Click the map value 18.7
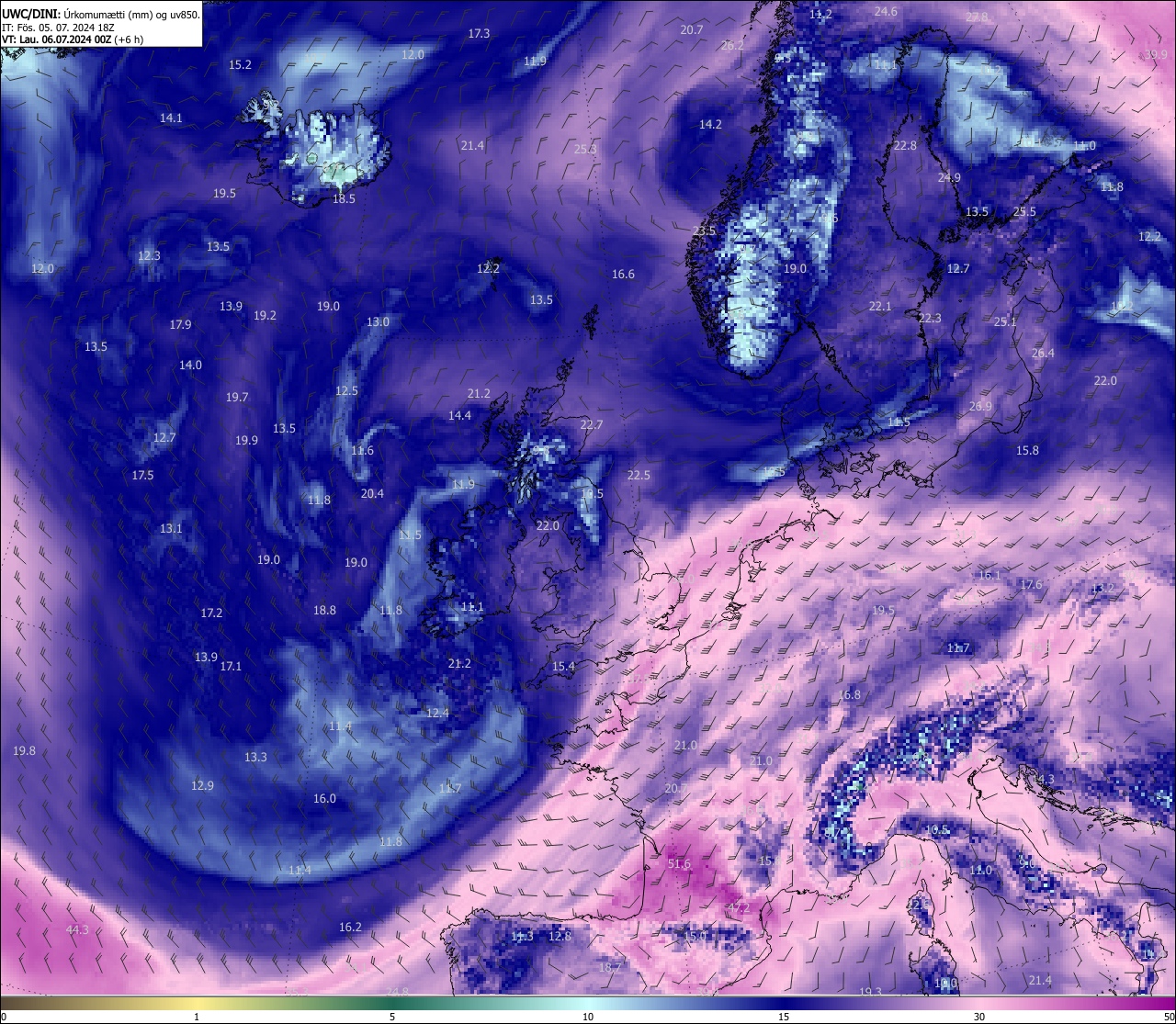 pyautogui.click(x=610, y=968)
